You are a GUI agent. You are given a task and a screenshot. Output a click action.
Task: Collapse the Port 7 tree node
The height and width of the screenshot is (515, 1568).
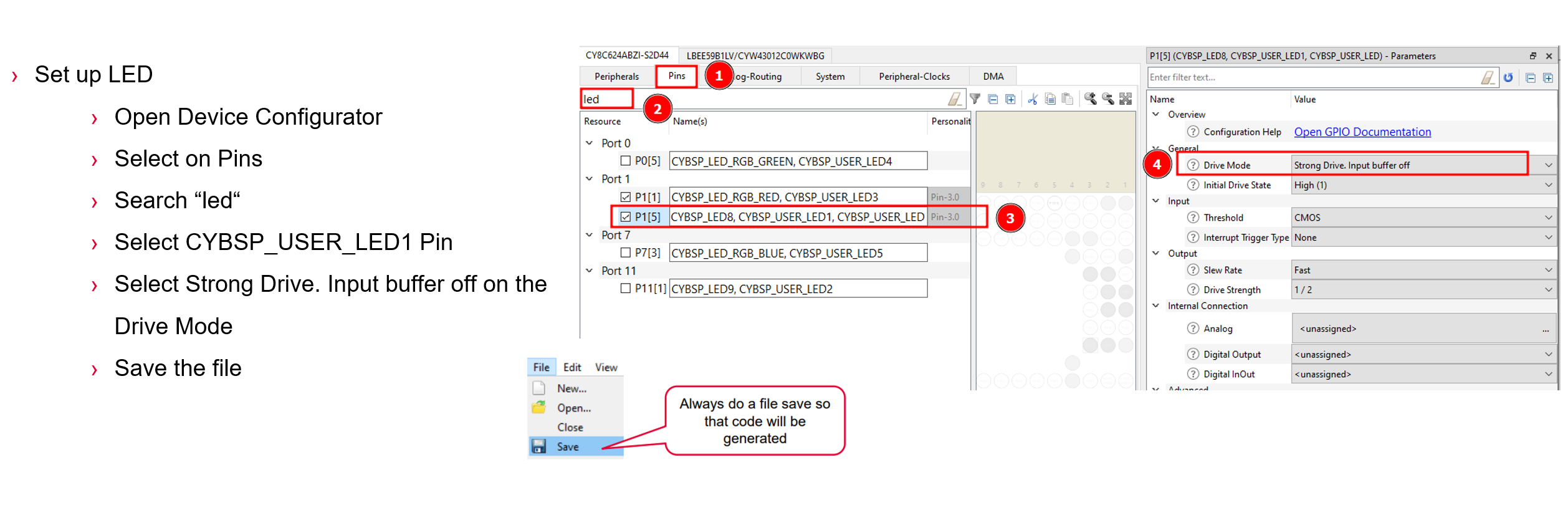coord(590,235)
